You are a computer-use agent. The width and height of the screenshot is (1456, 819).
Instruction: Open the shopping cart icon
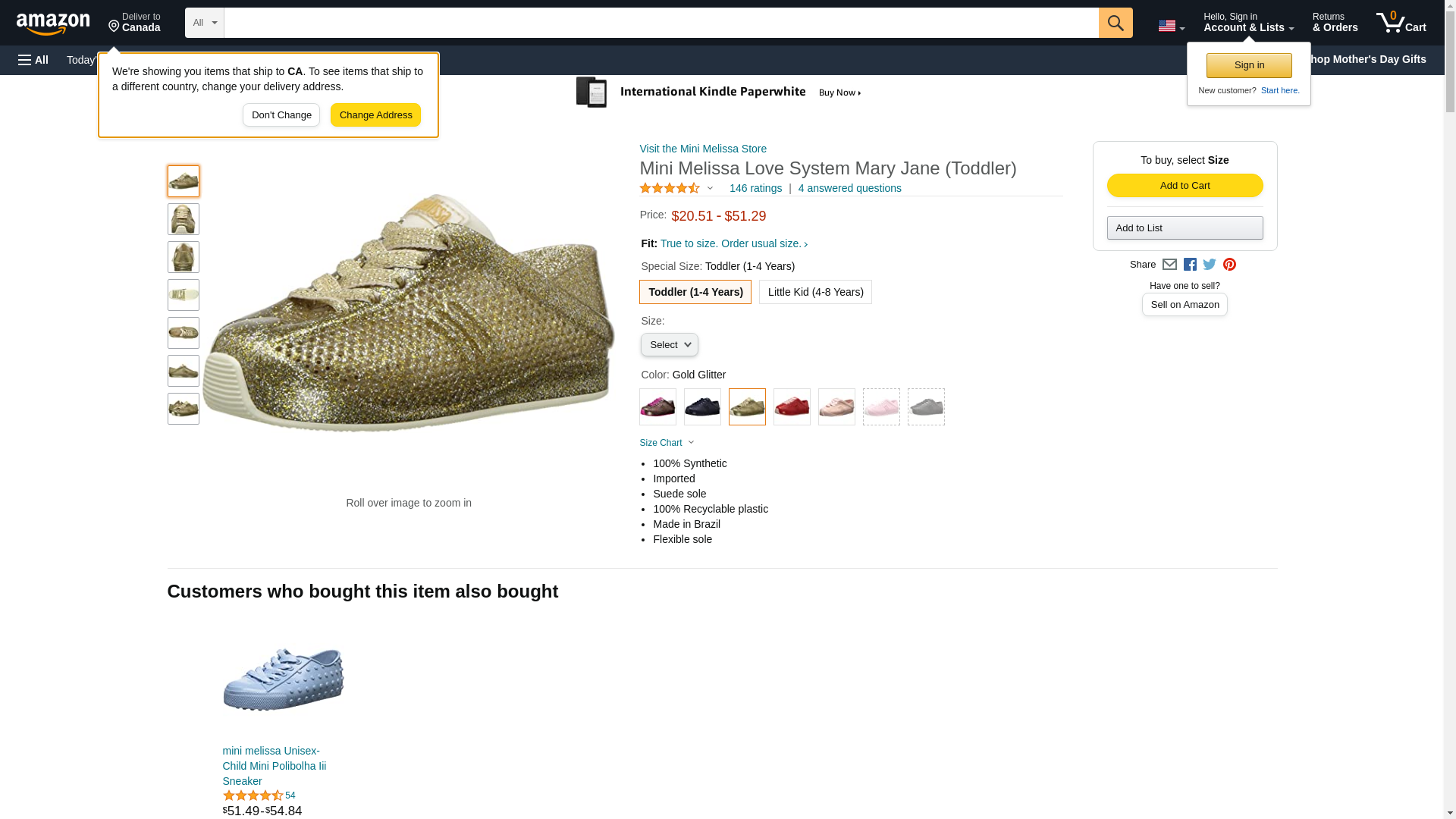pos(1401,23)
